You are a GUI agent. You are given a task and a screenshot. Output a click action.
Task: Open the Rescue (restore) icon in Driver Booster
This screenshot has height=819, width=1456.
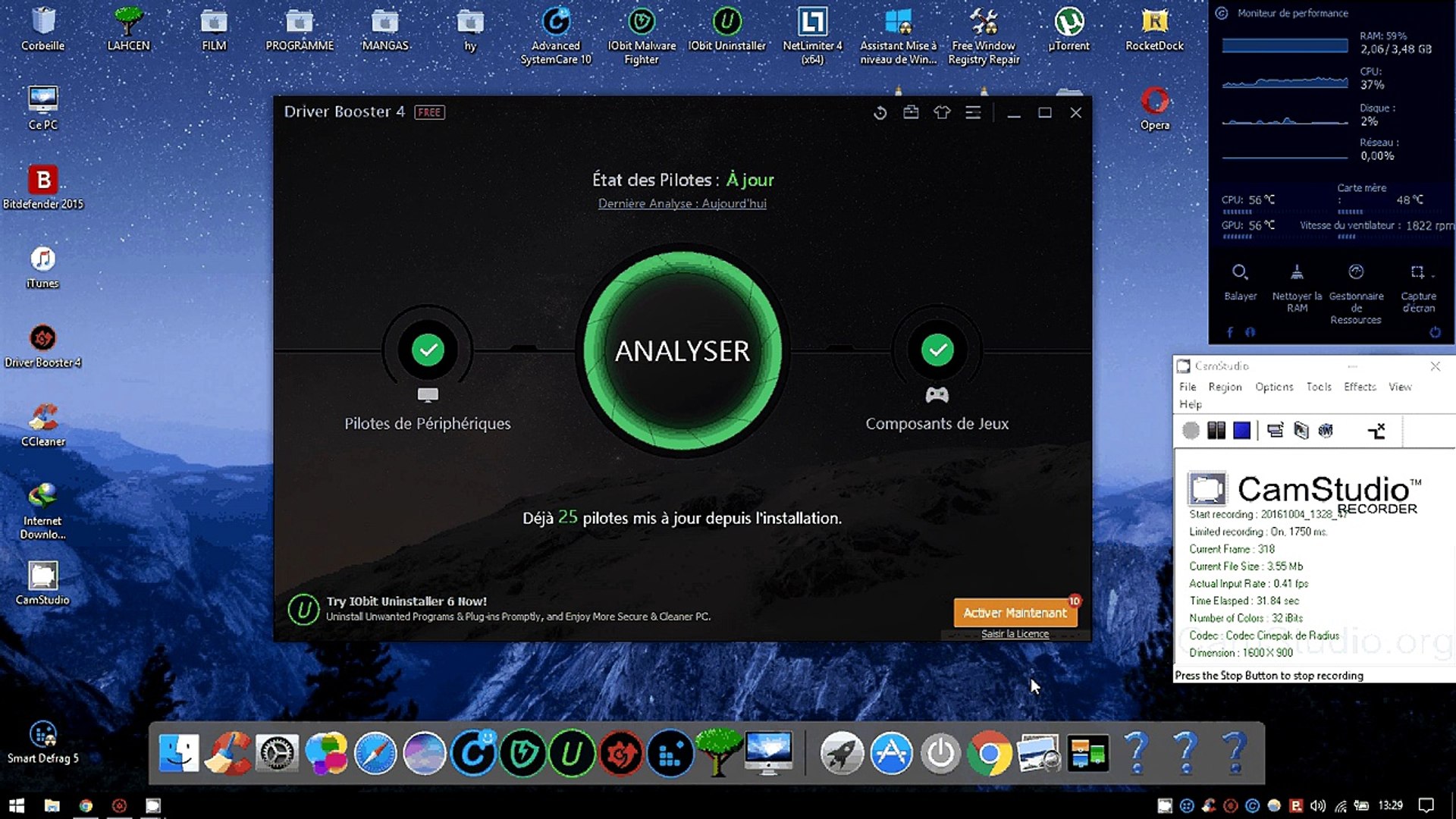point(880,113)
